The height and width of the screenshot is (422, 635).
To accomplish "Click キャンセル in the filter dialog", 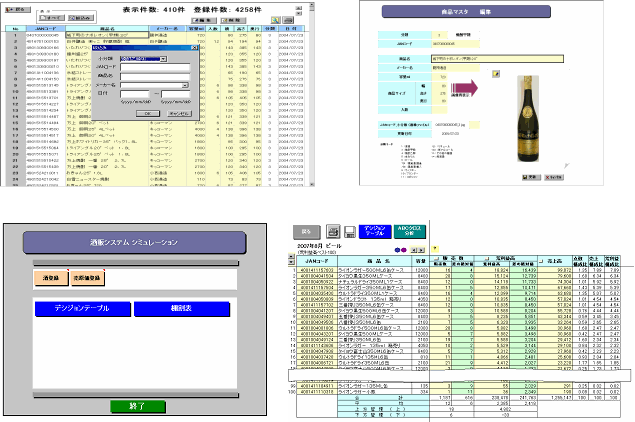I will click(x=179, y=113).
